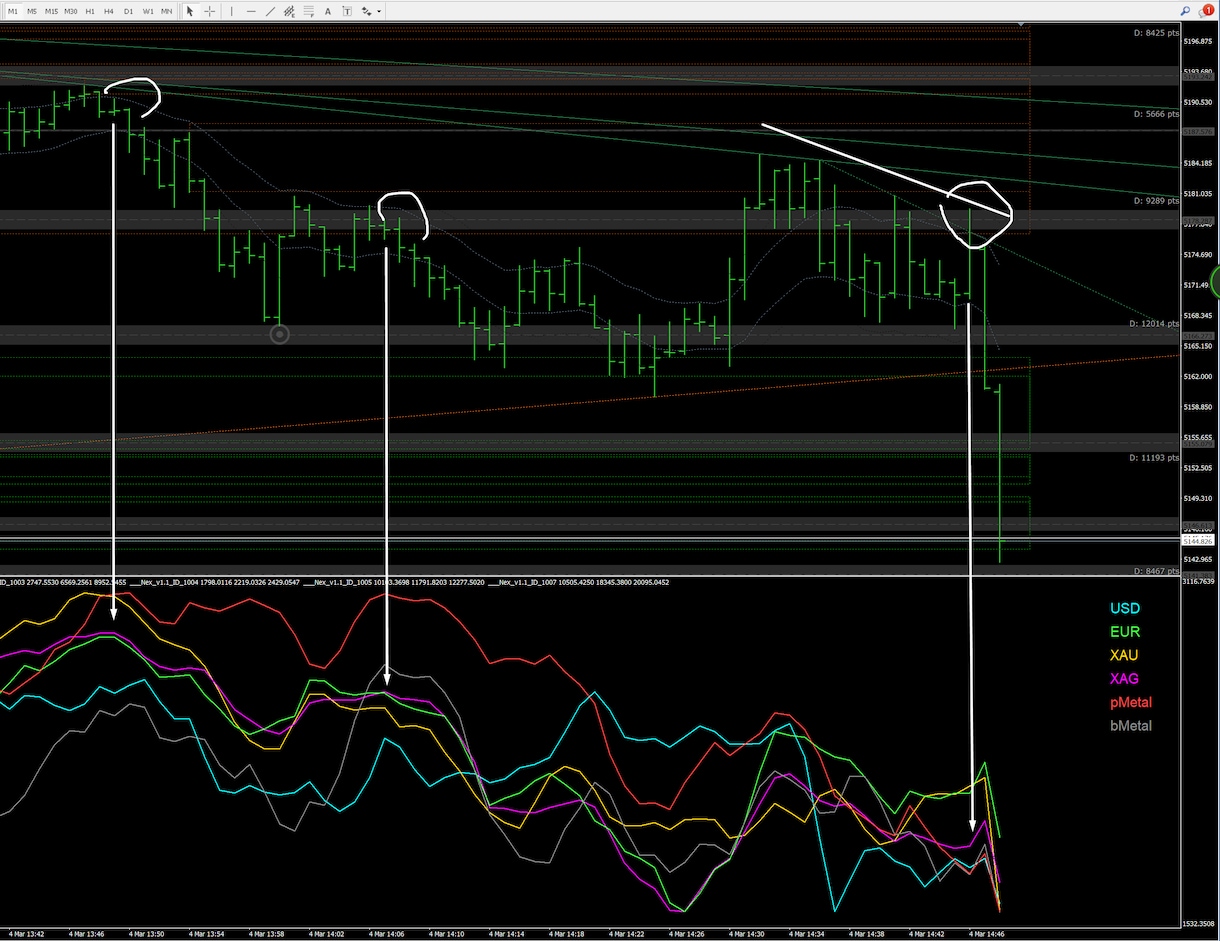Click the EUR legend label

pos(1125,632)
